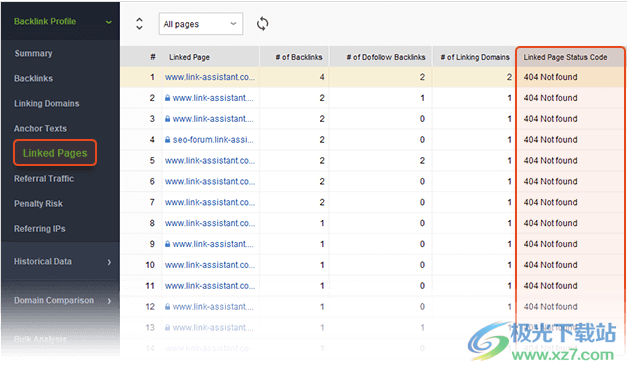Expand the Historical Data section
The image size is (627, 371).
click(x=109, y=262)
